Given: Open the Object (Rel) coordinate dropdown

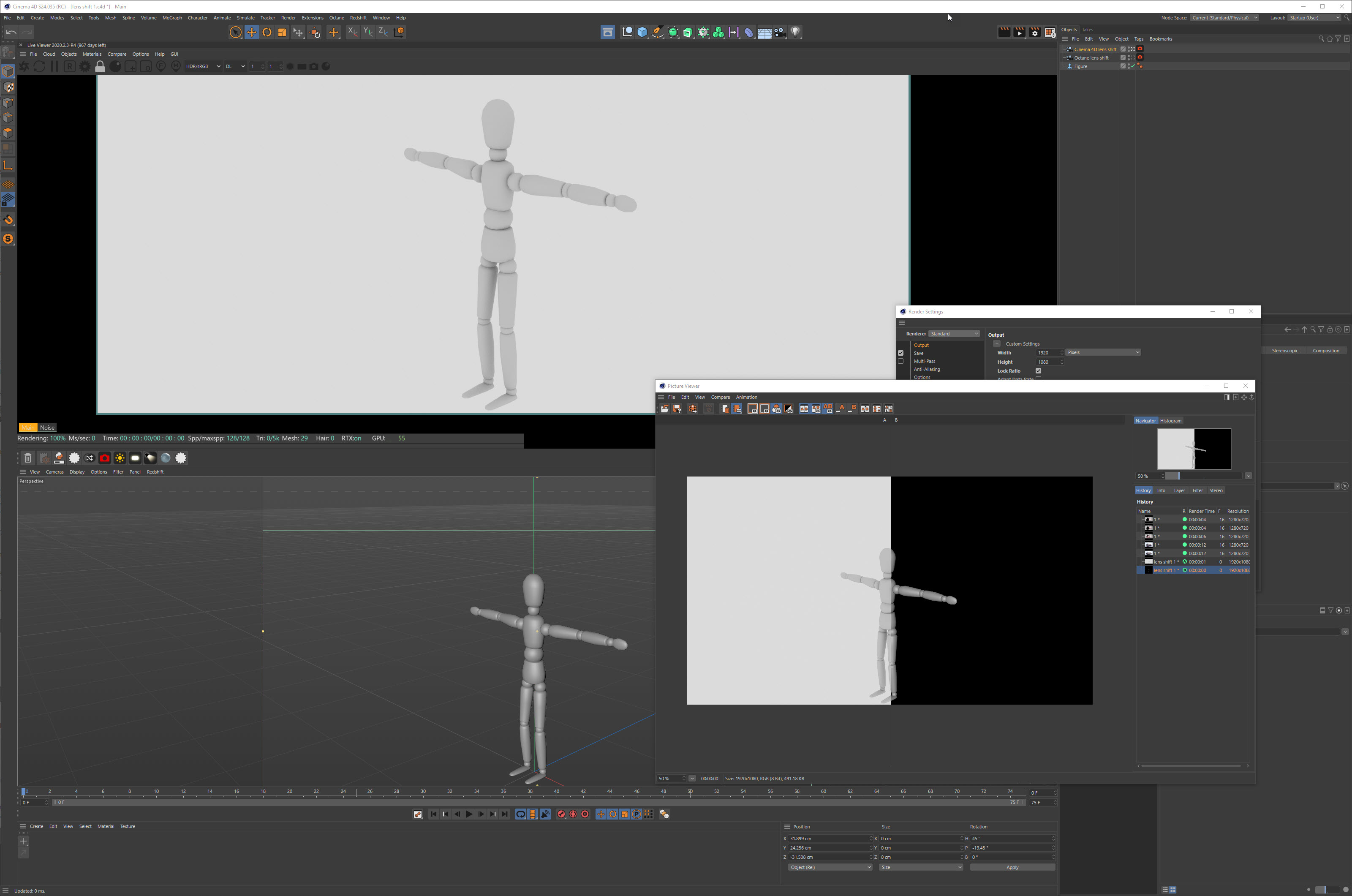Looking at the screenshot, I should pyautogui.click(x=830, y=867).
